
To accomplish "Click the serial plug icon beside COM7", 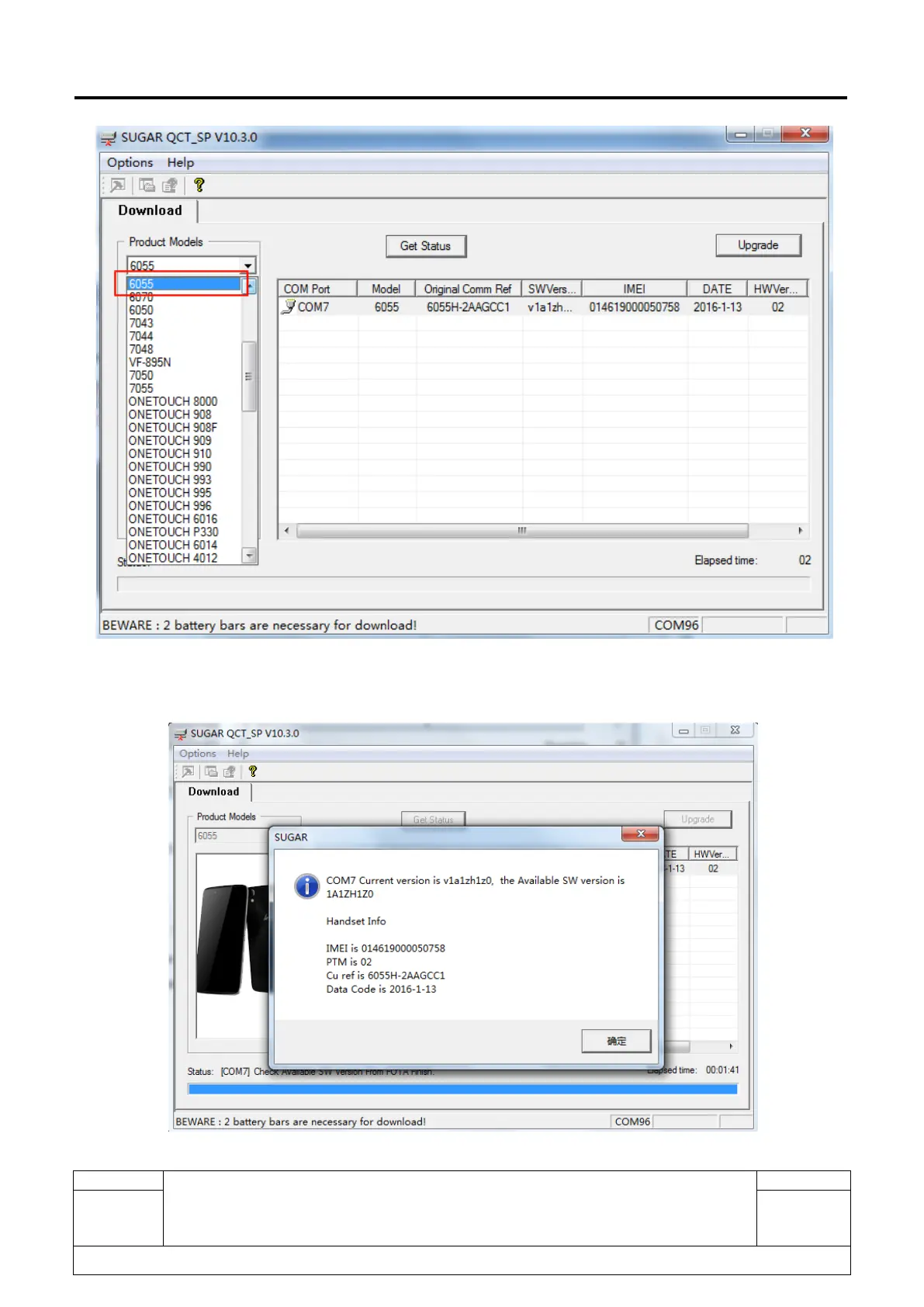I will 288,307.
